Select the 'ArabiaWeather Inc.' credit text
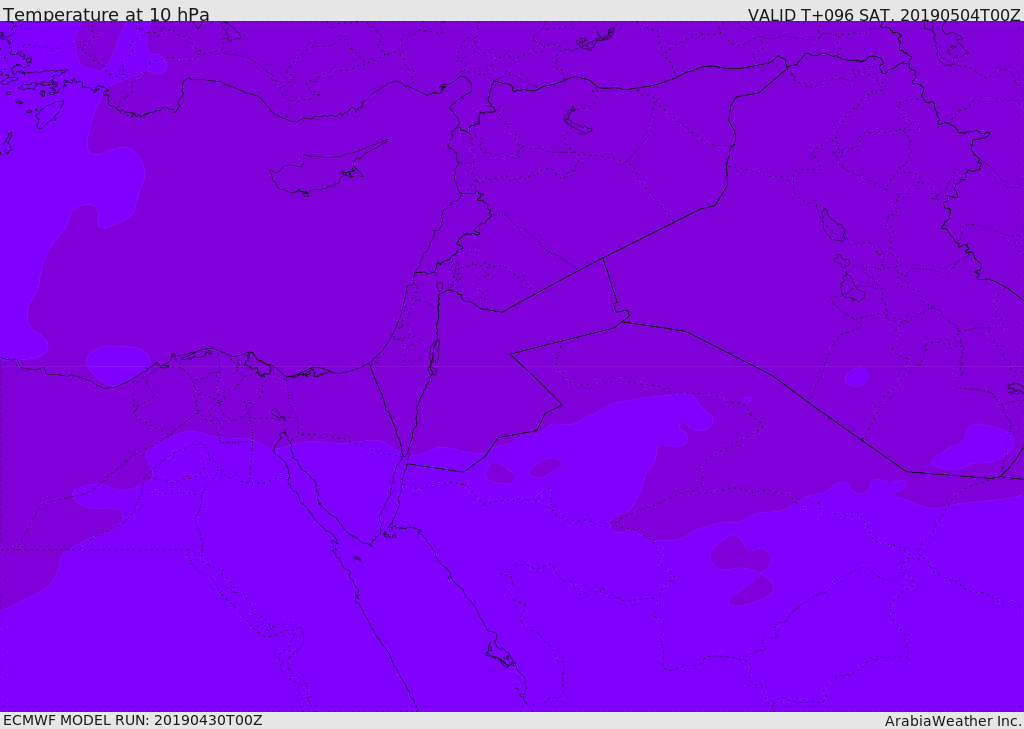Viewport: 1024px width, 729px height. (953, 721)
